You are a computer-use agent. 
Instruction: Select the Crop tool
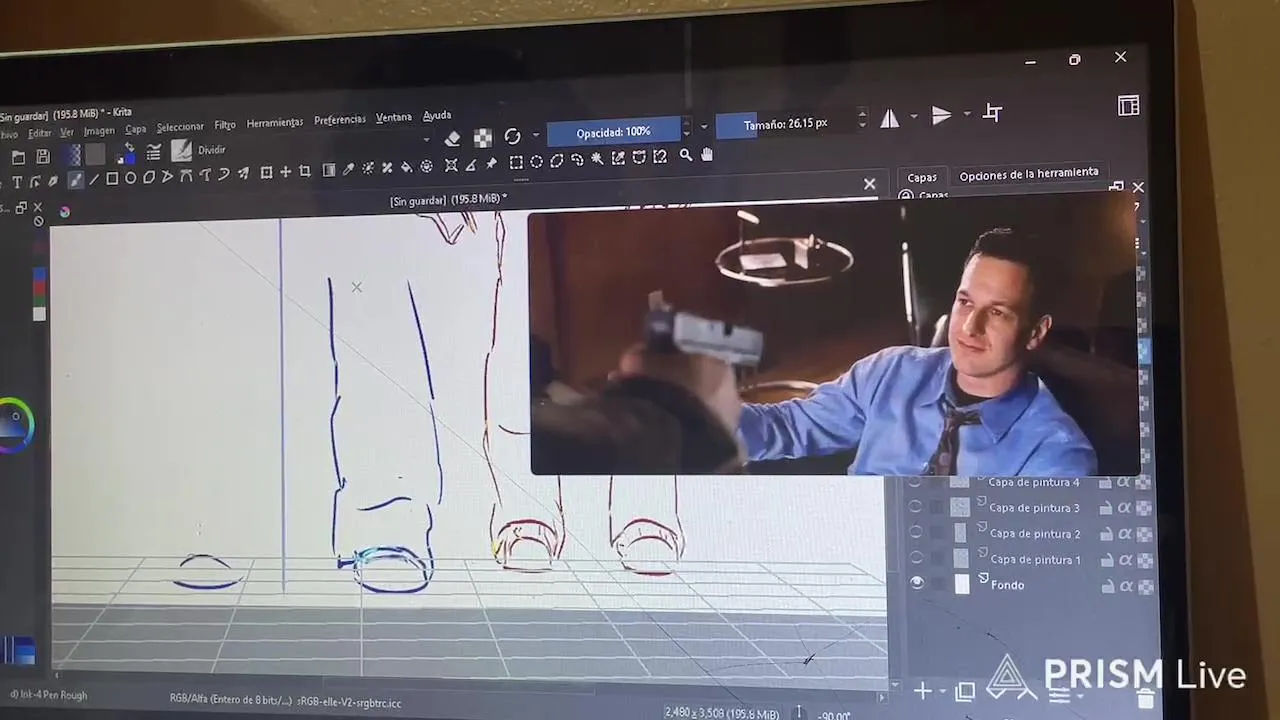304,171
